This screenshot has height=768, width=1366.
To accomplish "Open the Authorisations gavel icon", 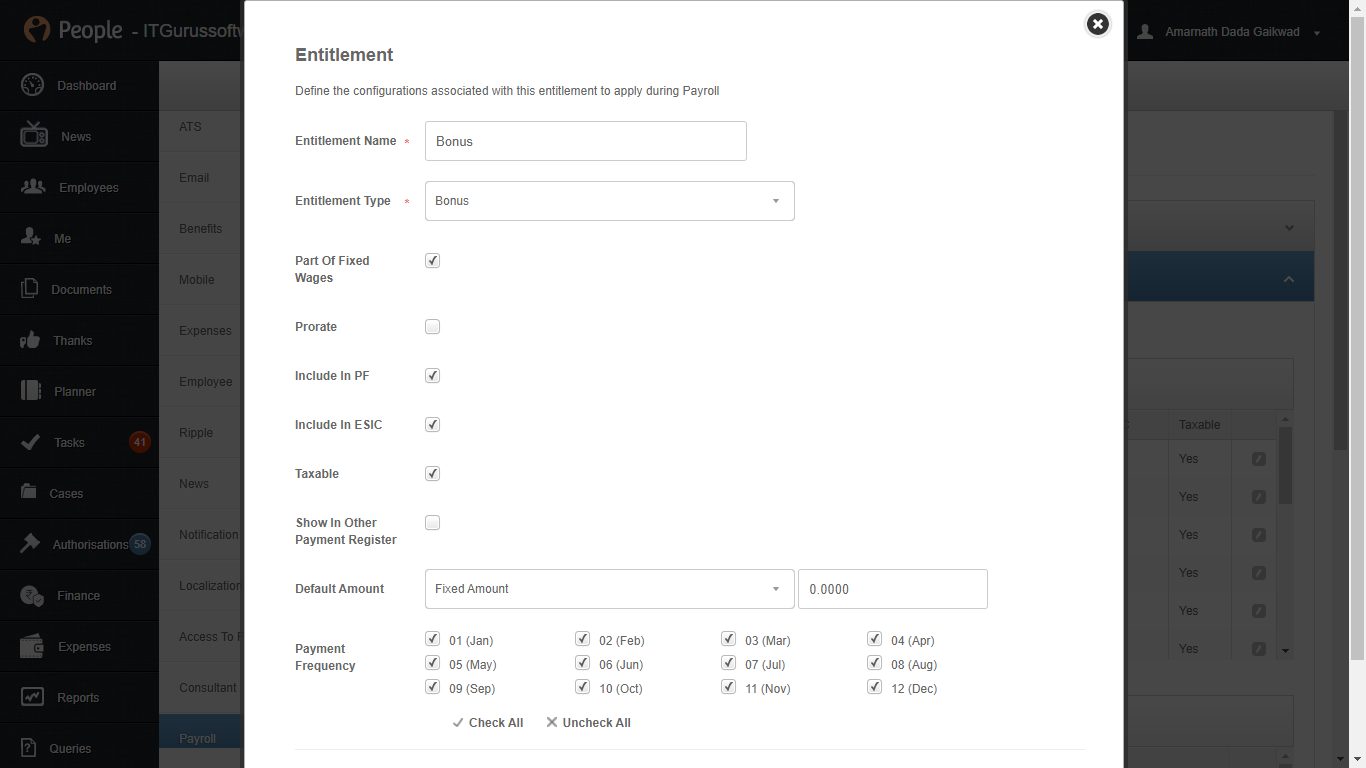I will click(30, 544).
